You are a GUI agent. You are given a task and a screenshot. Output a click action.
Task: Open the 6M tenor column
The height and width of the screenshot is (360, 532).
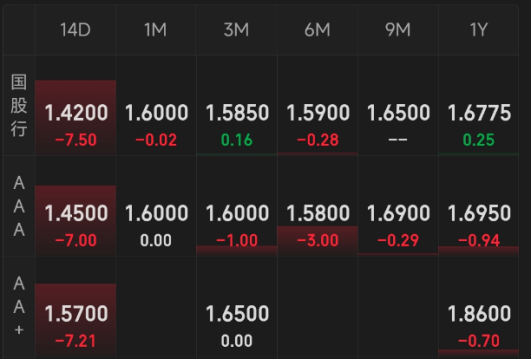317,30
